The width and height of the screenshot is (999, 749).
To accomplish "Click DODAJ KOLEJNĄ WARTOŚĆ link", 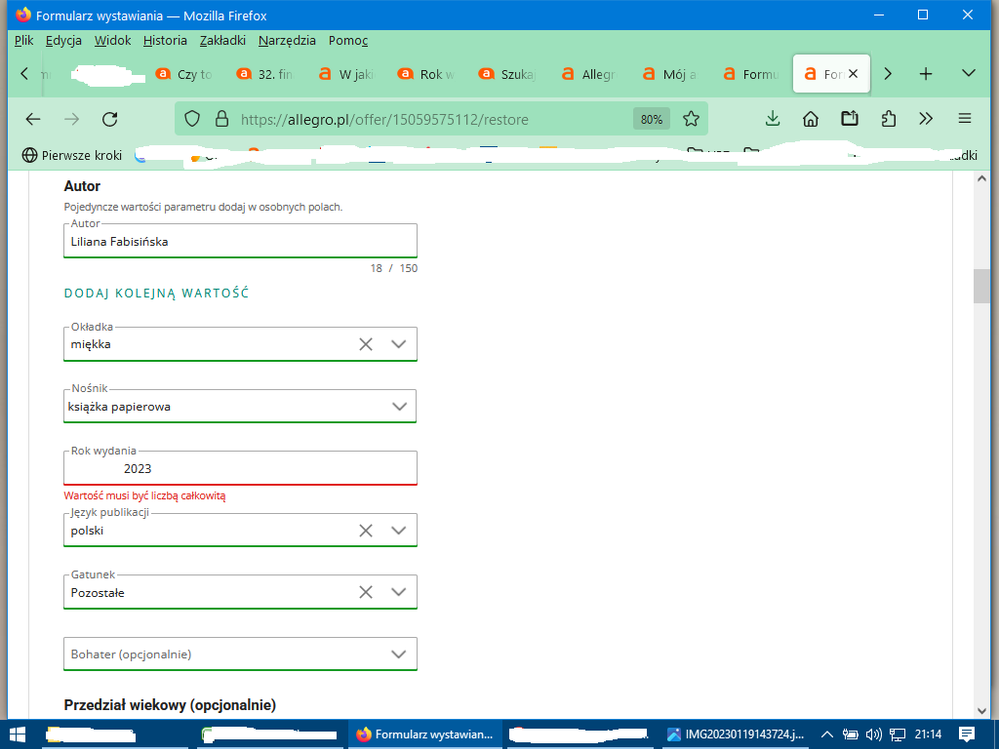I will 156,293.
